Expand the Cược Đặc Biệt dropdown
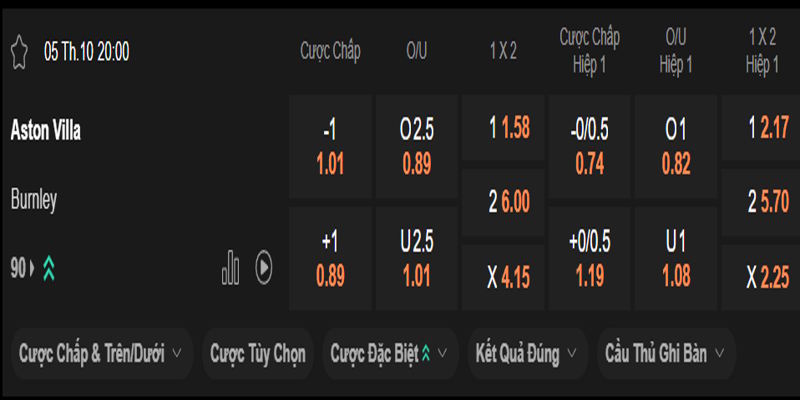This screenshot has width=800, height=400. tap(390, 353)
